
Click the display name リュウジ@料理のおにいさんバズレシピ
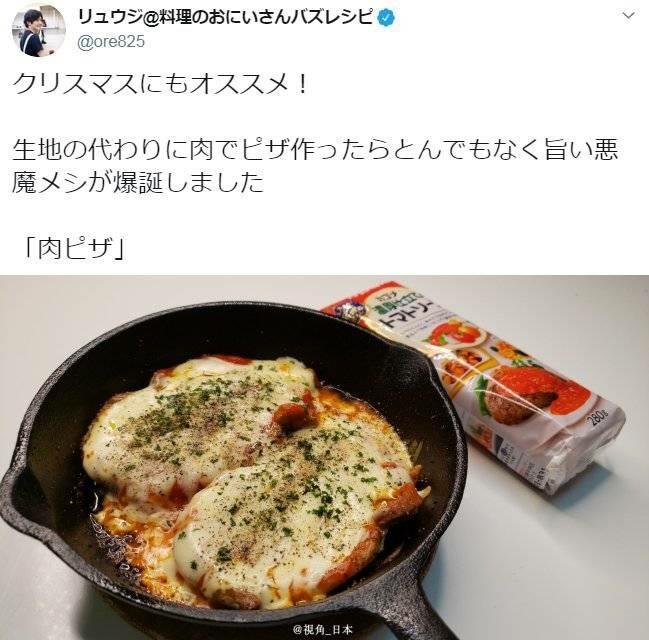(x=227, y=17)
